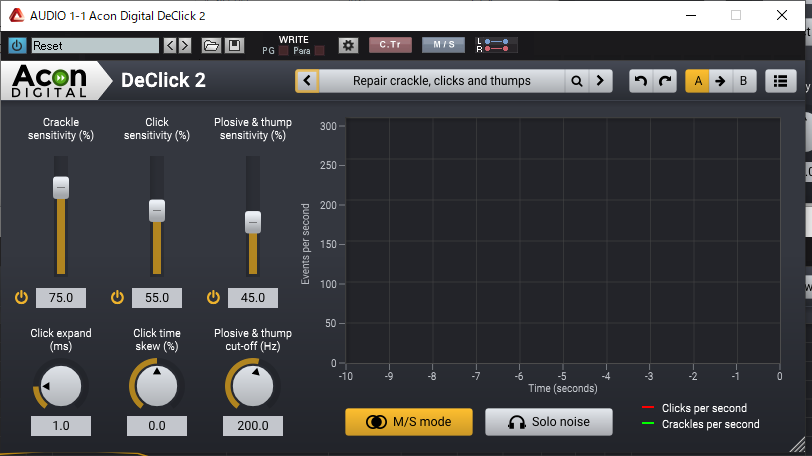Click the cut-off value 200.0
The height and width of the screenshot is (456, 812).
pos(253,426)
